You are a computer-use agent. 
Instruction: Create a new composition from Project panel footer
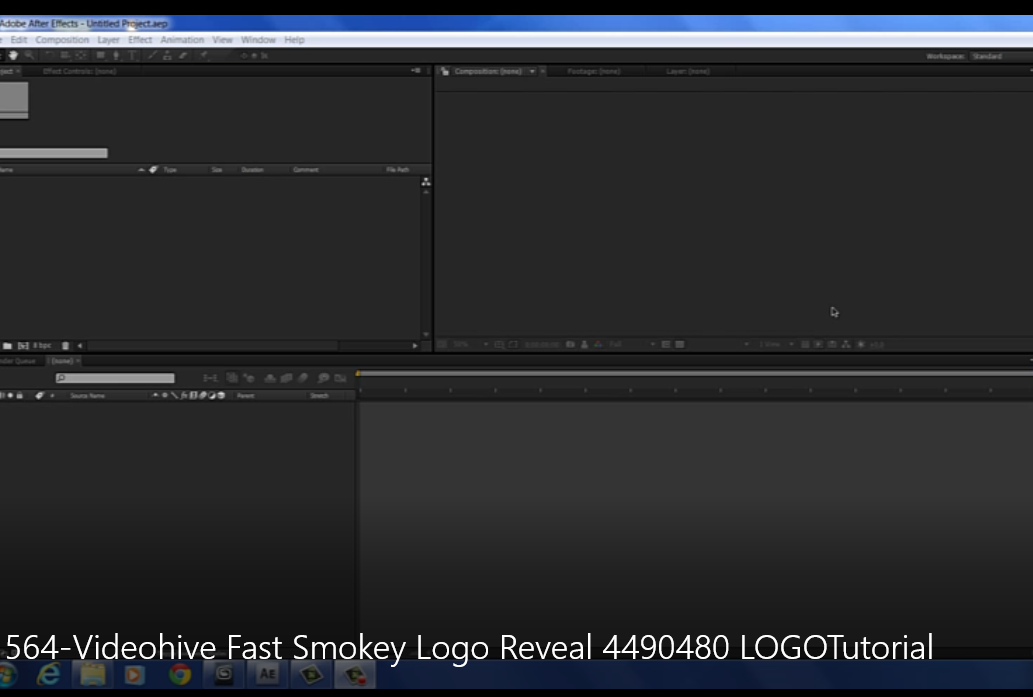pyautogui.click(x=23, y=346)
